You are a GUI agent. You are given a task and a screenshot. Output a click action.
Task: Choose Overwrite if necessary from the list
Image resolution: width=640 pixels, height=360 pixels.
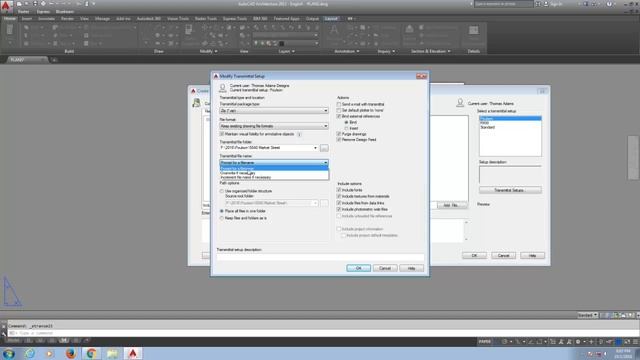274,173
